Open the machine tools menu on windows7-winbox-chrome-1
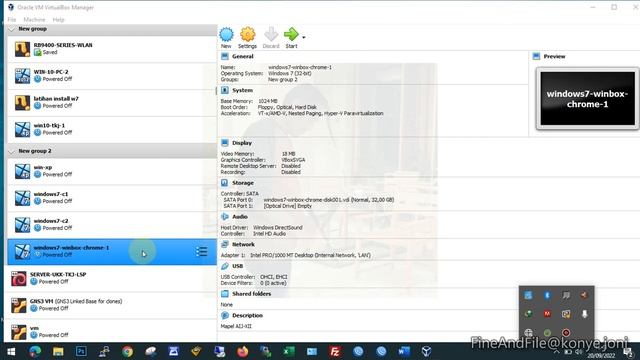Viewport: 640px width, 360px height. point(201,251)
